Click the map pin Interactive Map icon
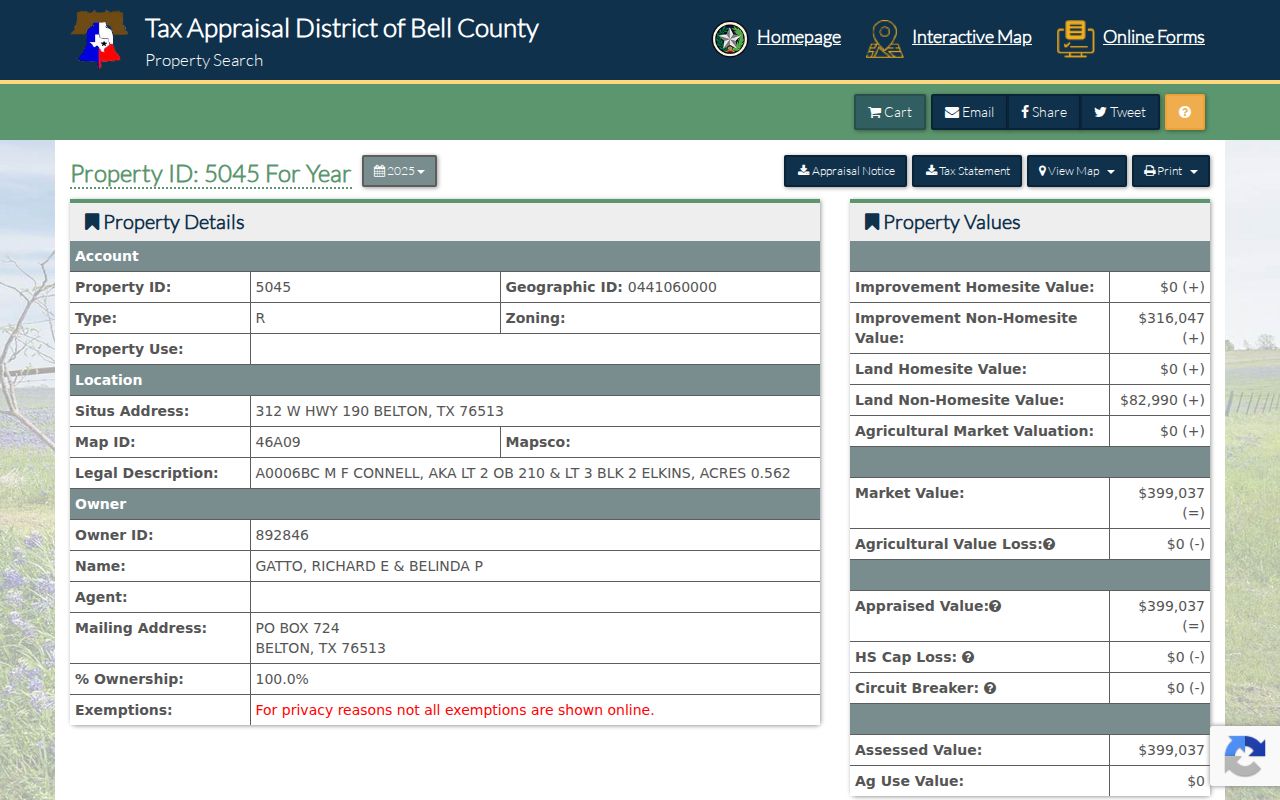This screenshot has height=800, width=1280. tap(885, 39)
